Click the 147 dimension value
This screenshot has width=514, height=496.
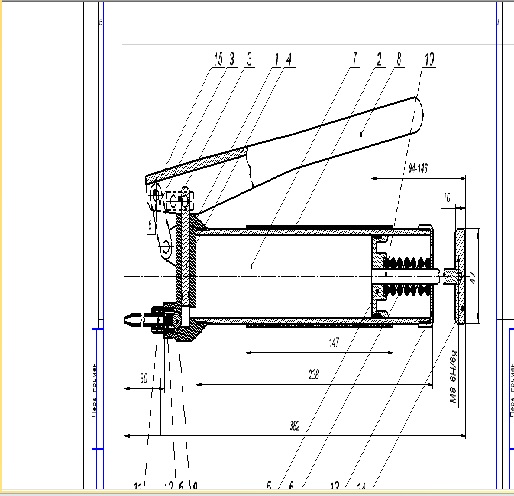point(334,342)
